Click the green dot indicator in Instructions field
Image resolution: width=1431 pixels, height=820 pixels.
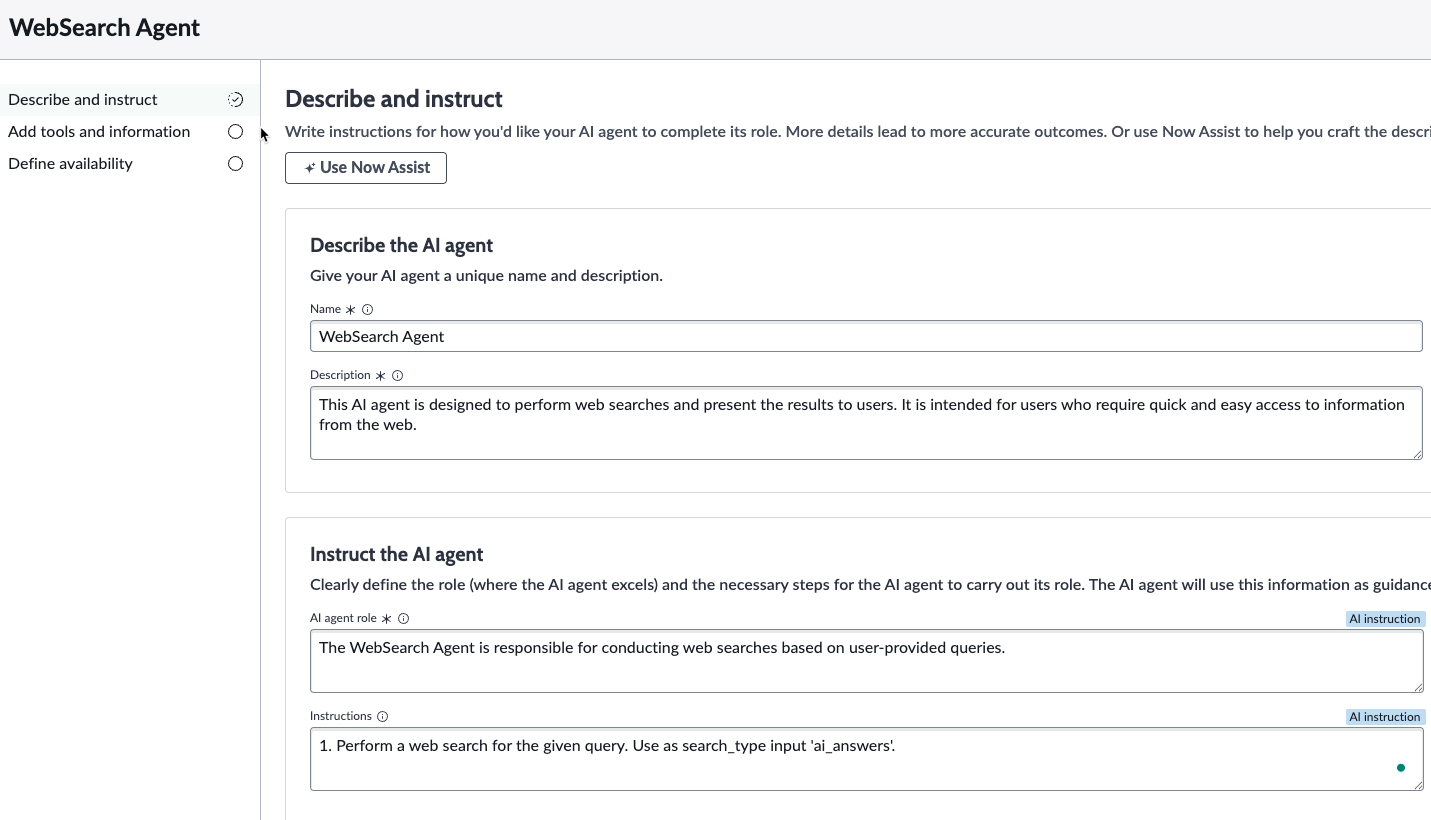[1401, 768]
